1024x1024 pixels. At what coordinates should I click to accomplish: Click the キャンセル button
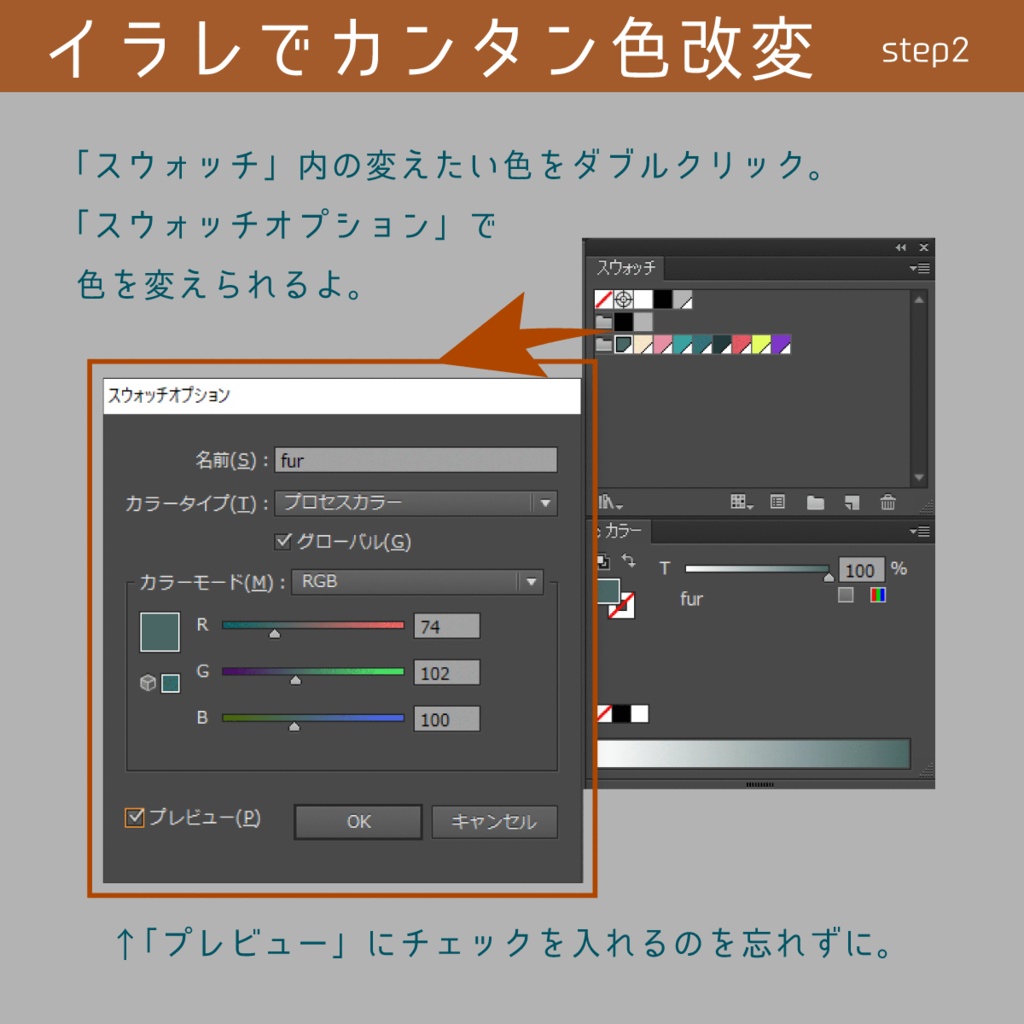pyautogui.click(x=494, y=822)
